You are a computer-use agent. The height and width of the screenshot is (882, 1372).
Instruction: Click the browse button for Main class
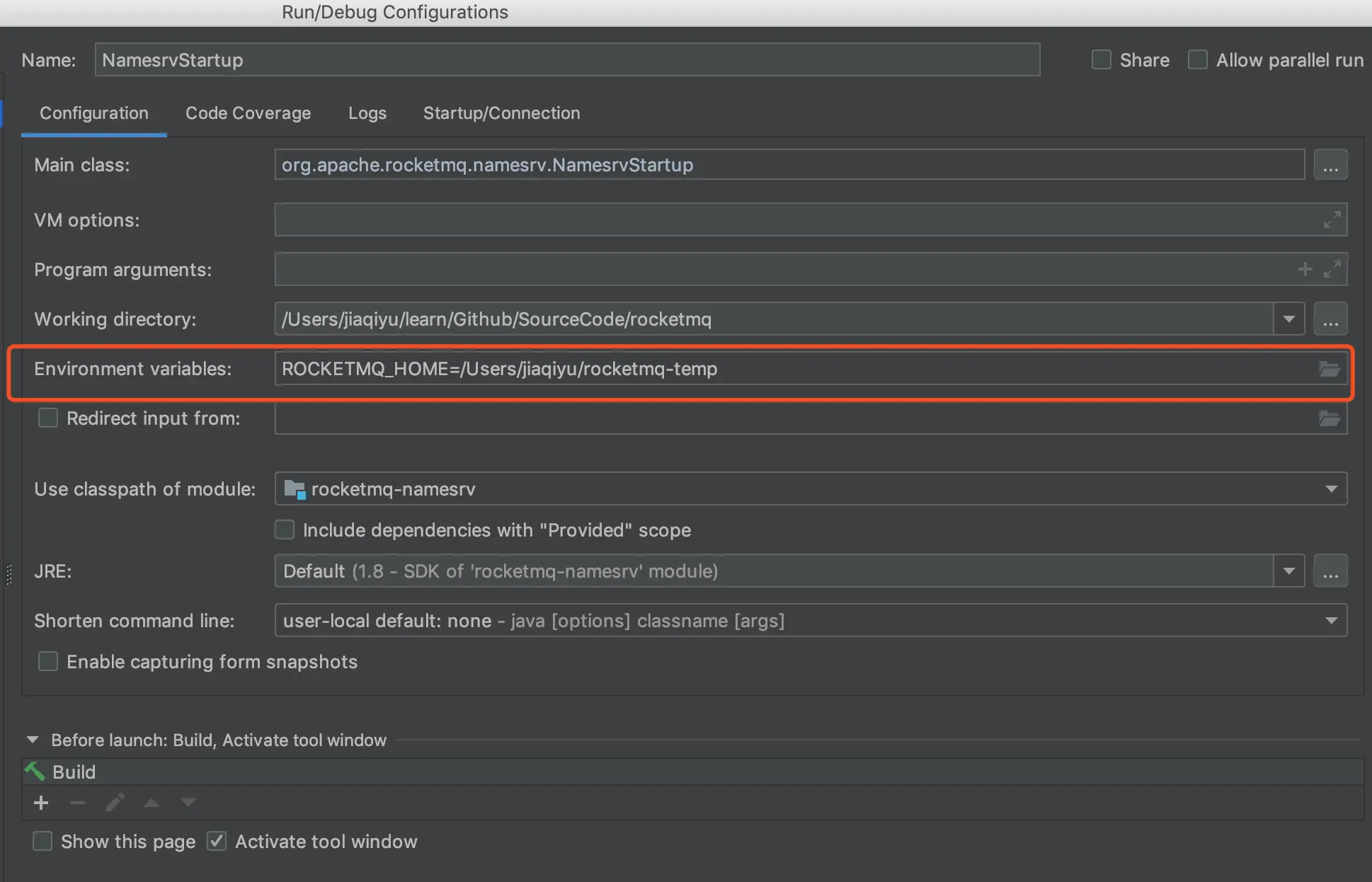click(x=1330, y=165)
